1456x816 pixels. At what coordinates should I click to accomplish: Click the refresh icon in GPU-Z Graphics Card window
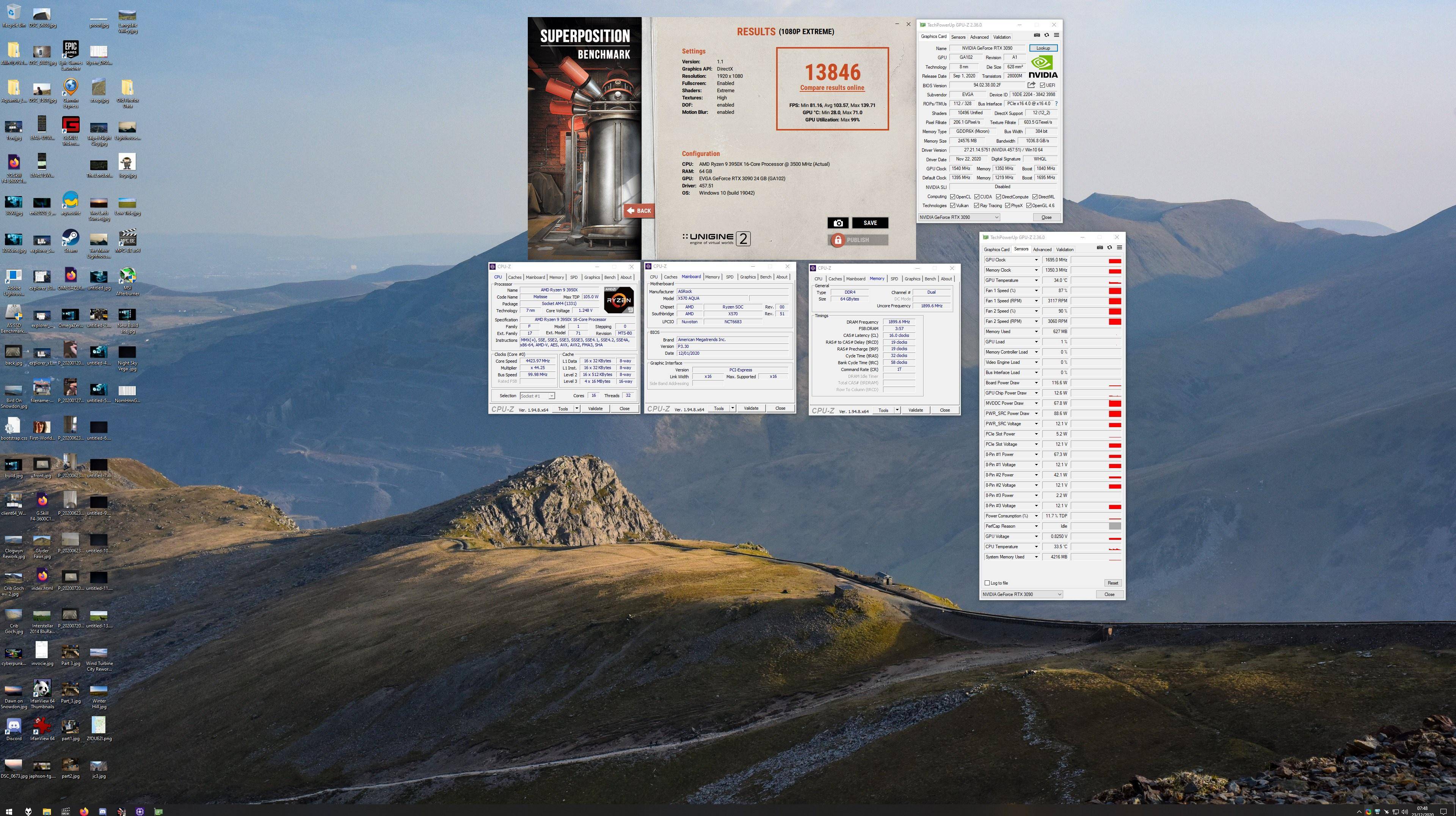pos(1046,35)
